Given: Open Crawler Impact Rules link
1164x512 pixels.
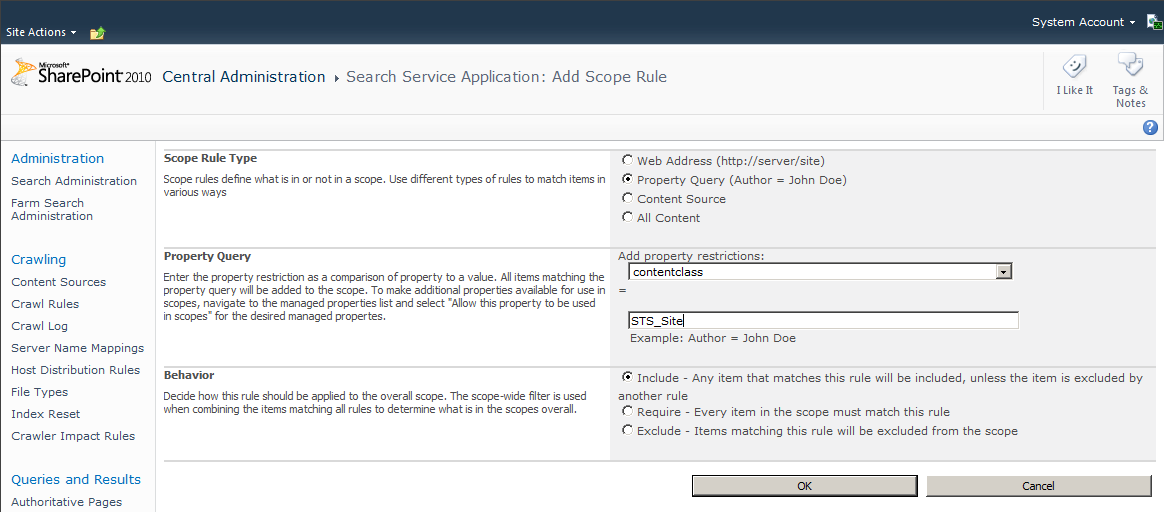Looking at the screenshot, I should point(73,436).
